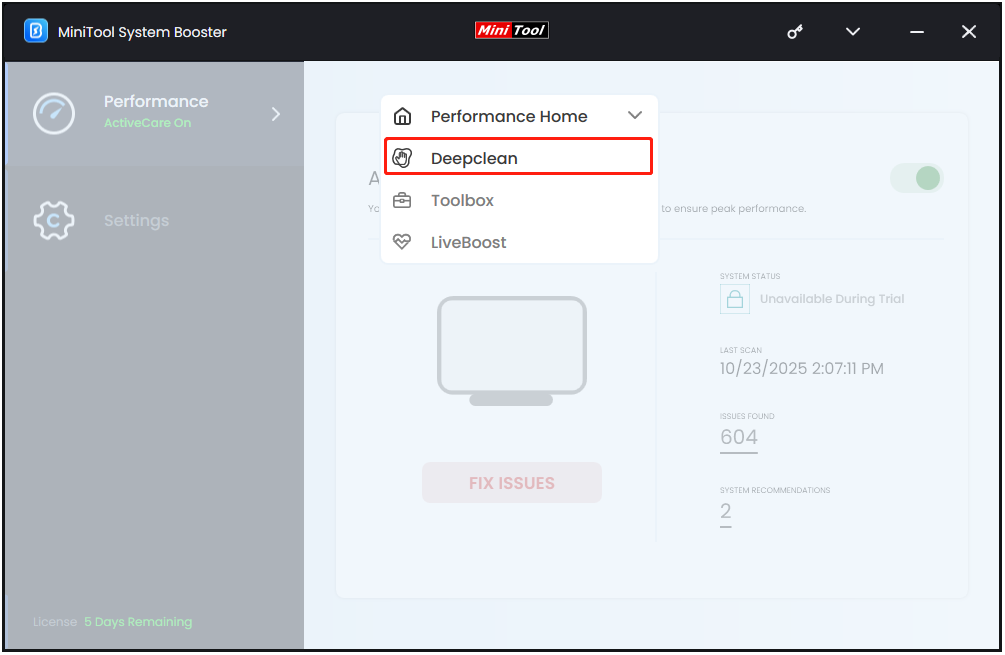The width and height of the screenshot is (1005, 655).
Task: Click the home icon beside Performance Home
Action: click(402, 116)
